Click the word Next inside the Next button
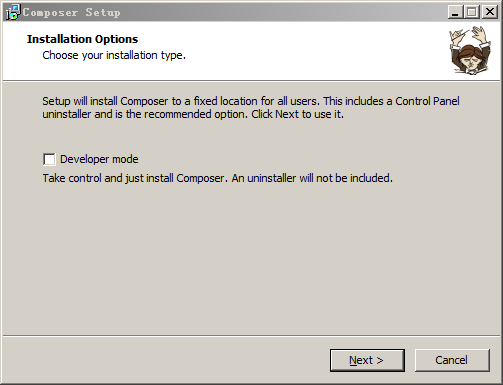This screenshot has width=503, height=385. (361, 360)
